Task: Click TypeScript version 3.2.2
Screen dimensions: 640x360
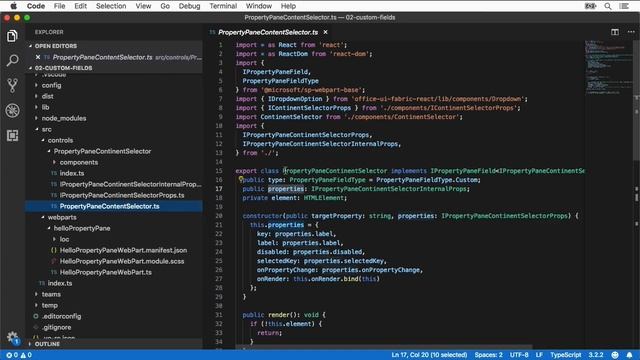Action: (x=596, y=355)
